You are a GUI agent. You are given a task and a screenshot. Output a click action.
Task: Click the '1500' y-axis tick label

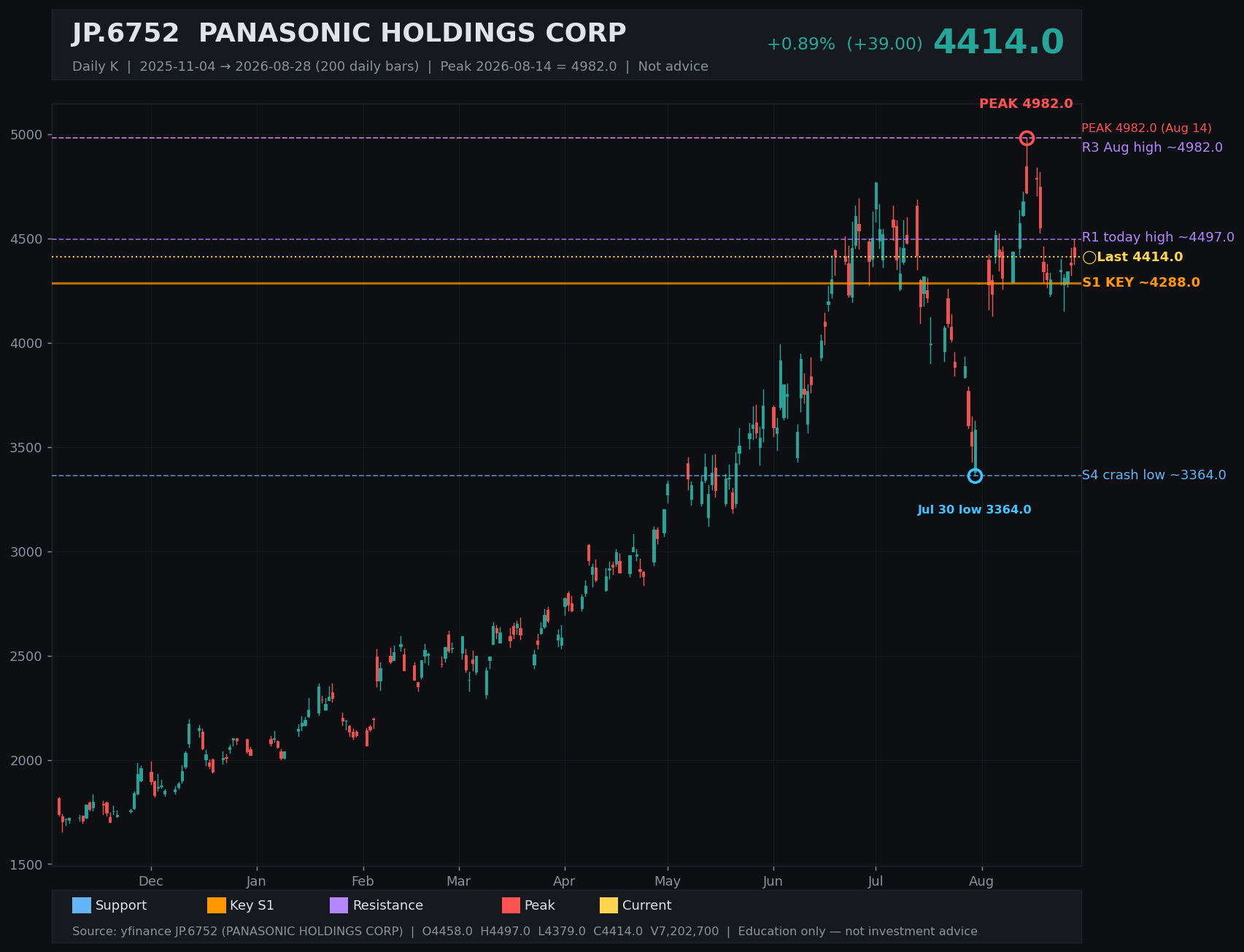pos(26,865)
